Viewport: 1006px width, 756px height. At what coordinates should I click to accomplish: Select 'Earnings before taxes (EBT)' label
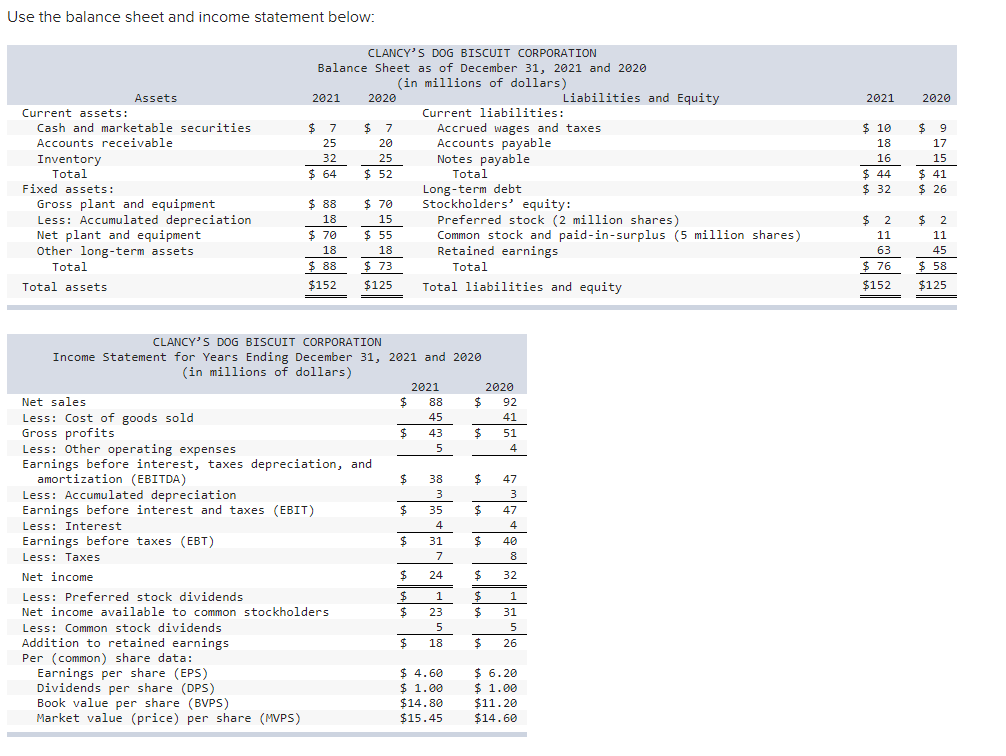point(118,541)
